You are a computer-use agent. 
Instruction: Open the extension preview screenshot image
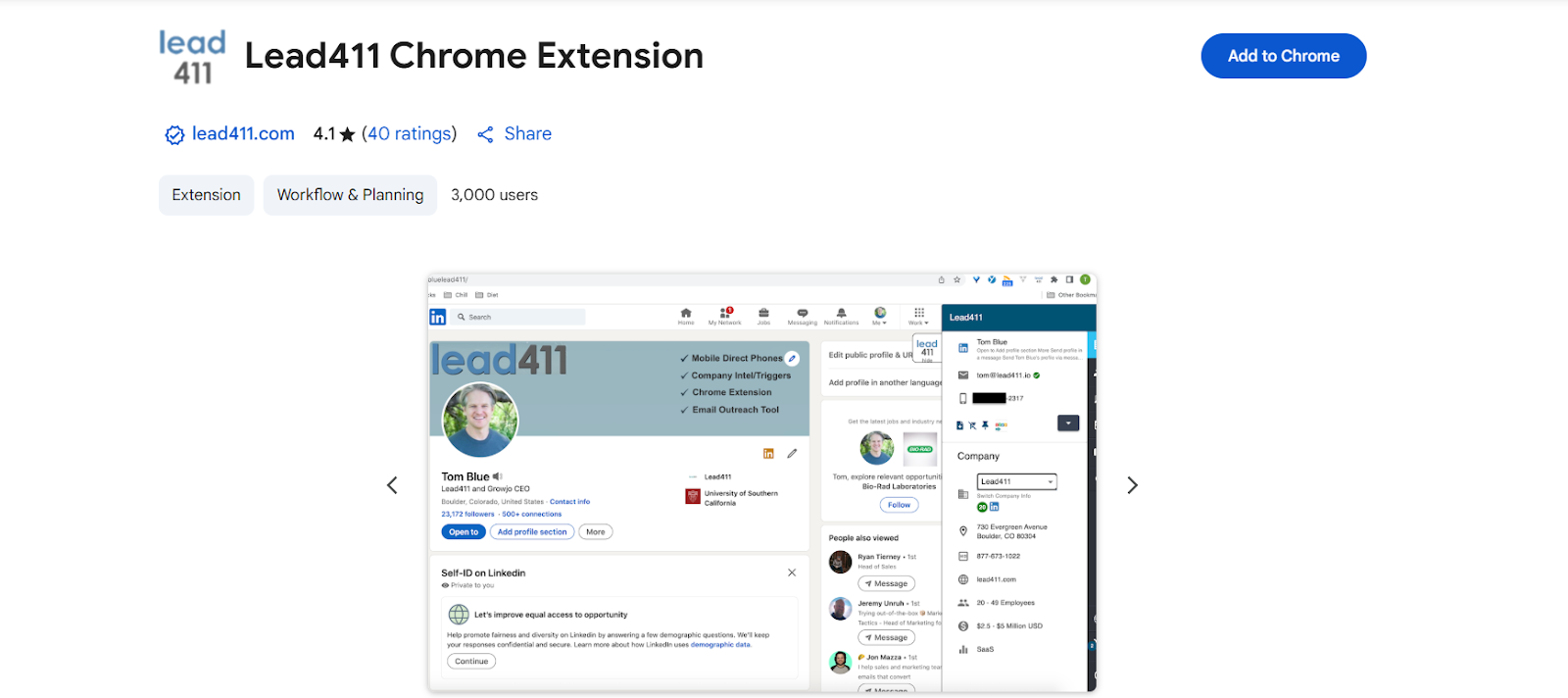click(762, 482)
